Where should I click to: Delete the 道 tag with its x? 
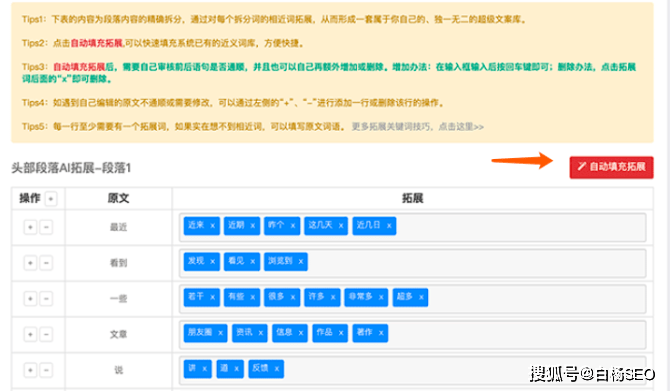point(236,369)
